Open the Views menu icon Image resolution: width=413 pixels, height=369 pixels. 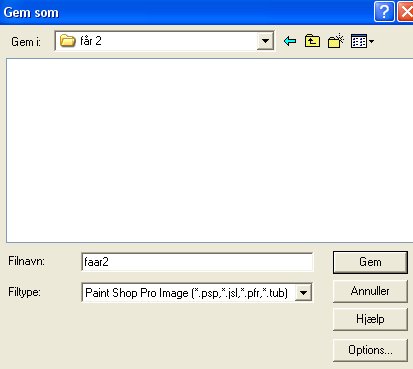pyautogui.click(x=359, y=41)
